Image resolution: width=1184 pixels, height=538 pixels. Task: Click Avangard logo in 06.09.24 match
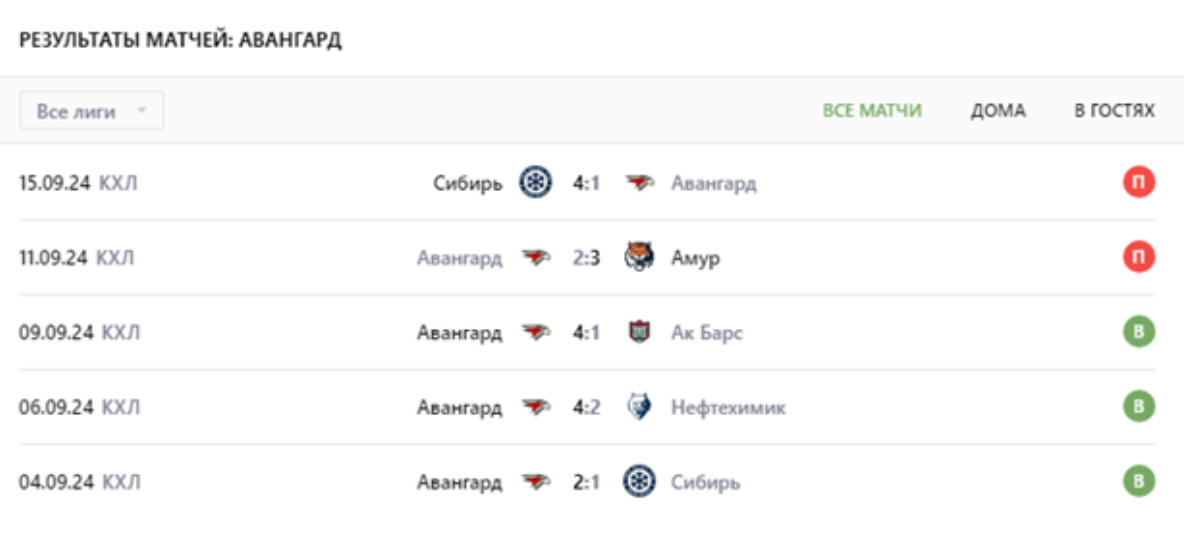(537, 408)
